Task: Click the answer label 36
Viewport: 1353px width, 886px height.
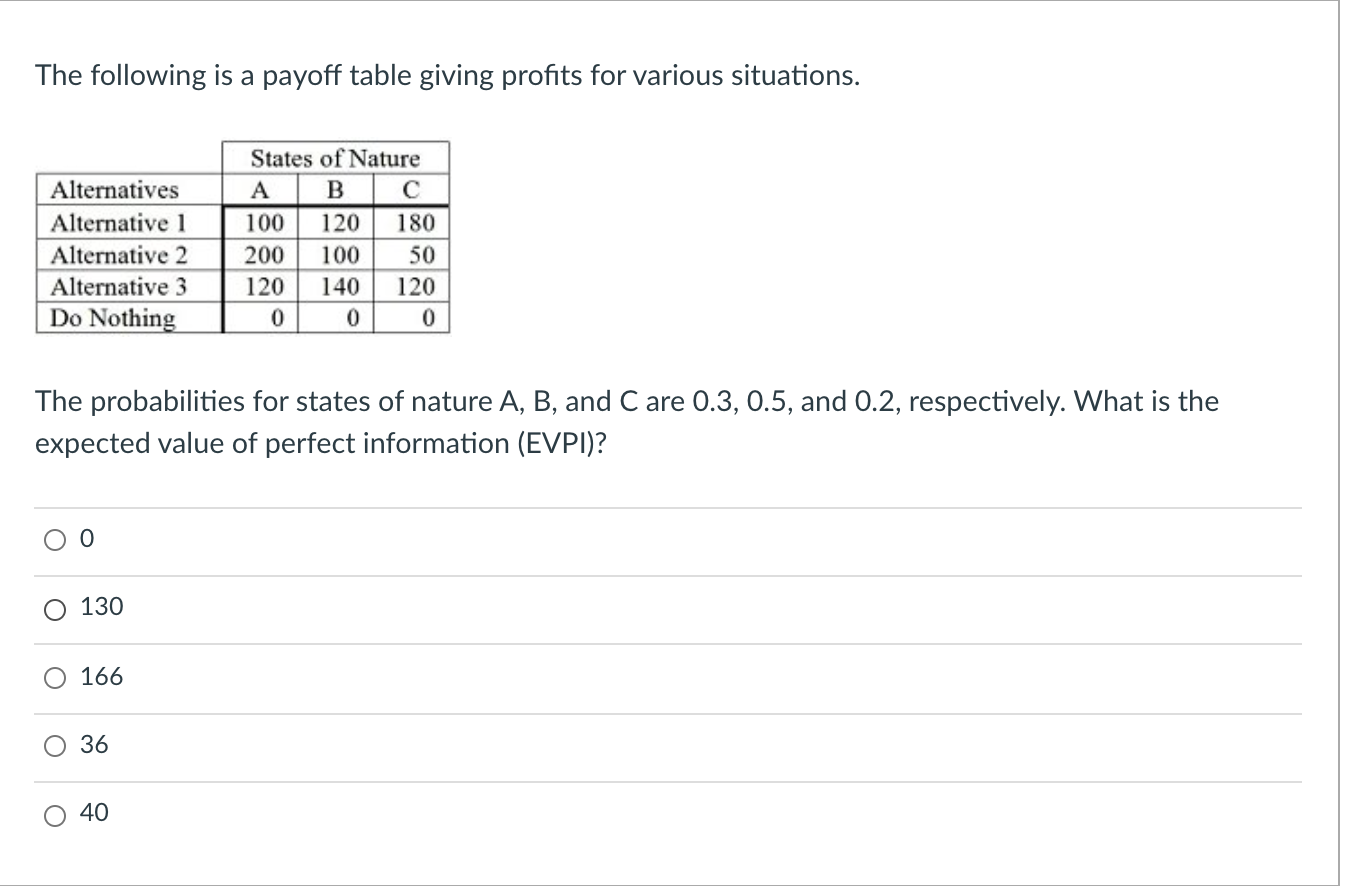Action: (x=94, y=744)
